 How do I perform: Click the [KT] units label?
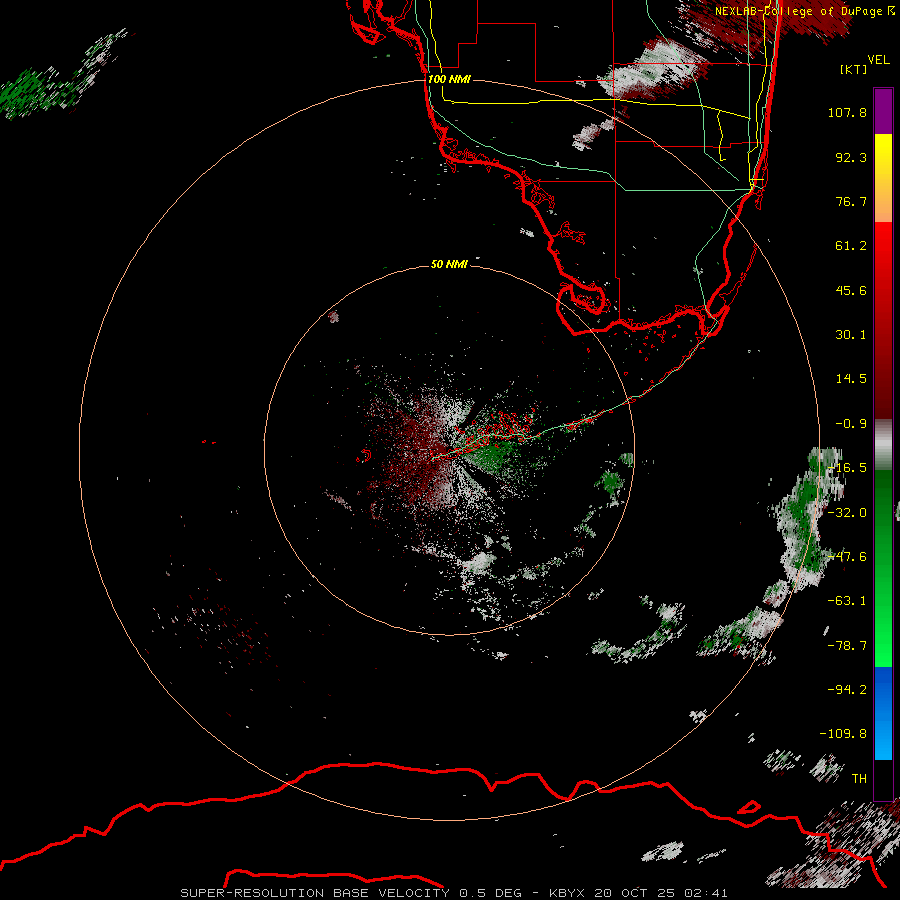pos(853,69)
